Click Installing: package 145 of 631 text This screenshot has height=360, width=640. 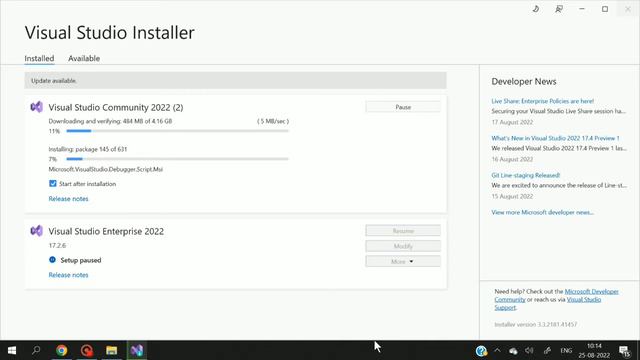[88, 149]
